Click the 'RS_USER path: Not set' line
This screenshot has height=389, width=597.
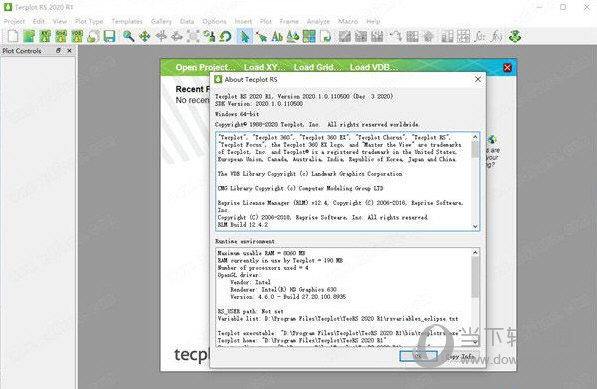250,311
